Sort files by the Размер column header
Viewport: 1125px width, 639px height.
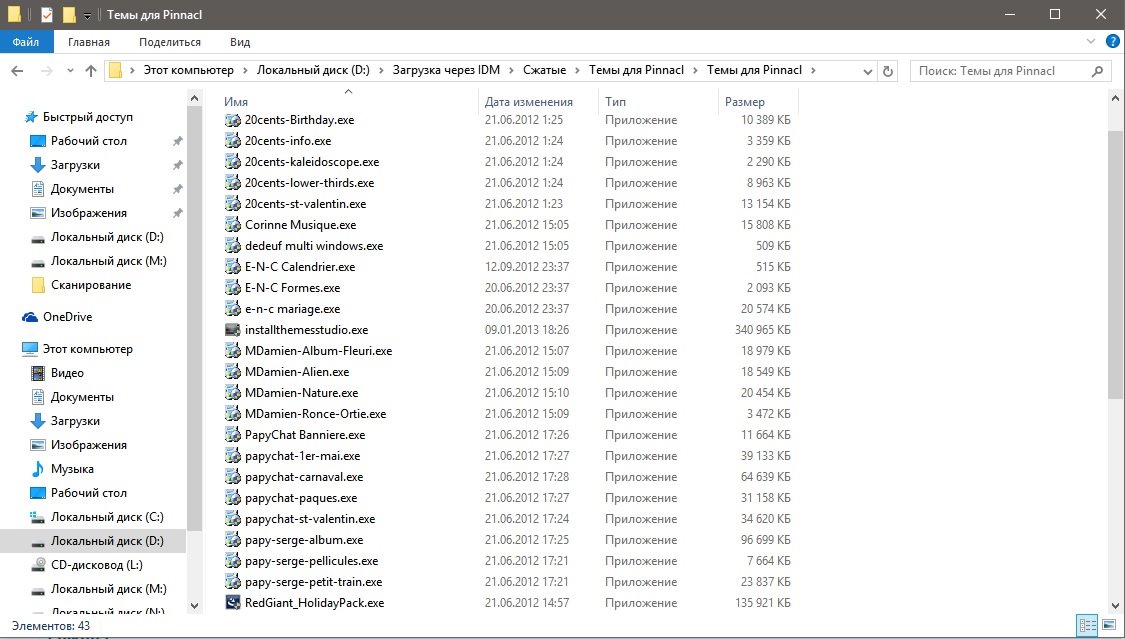point(745,102)
